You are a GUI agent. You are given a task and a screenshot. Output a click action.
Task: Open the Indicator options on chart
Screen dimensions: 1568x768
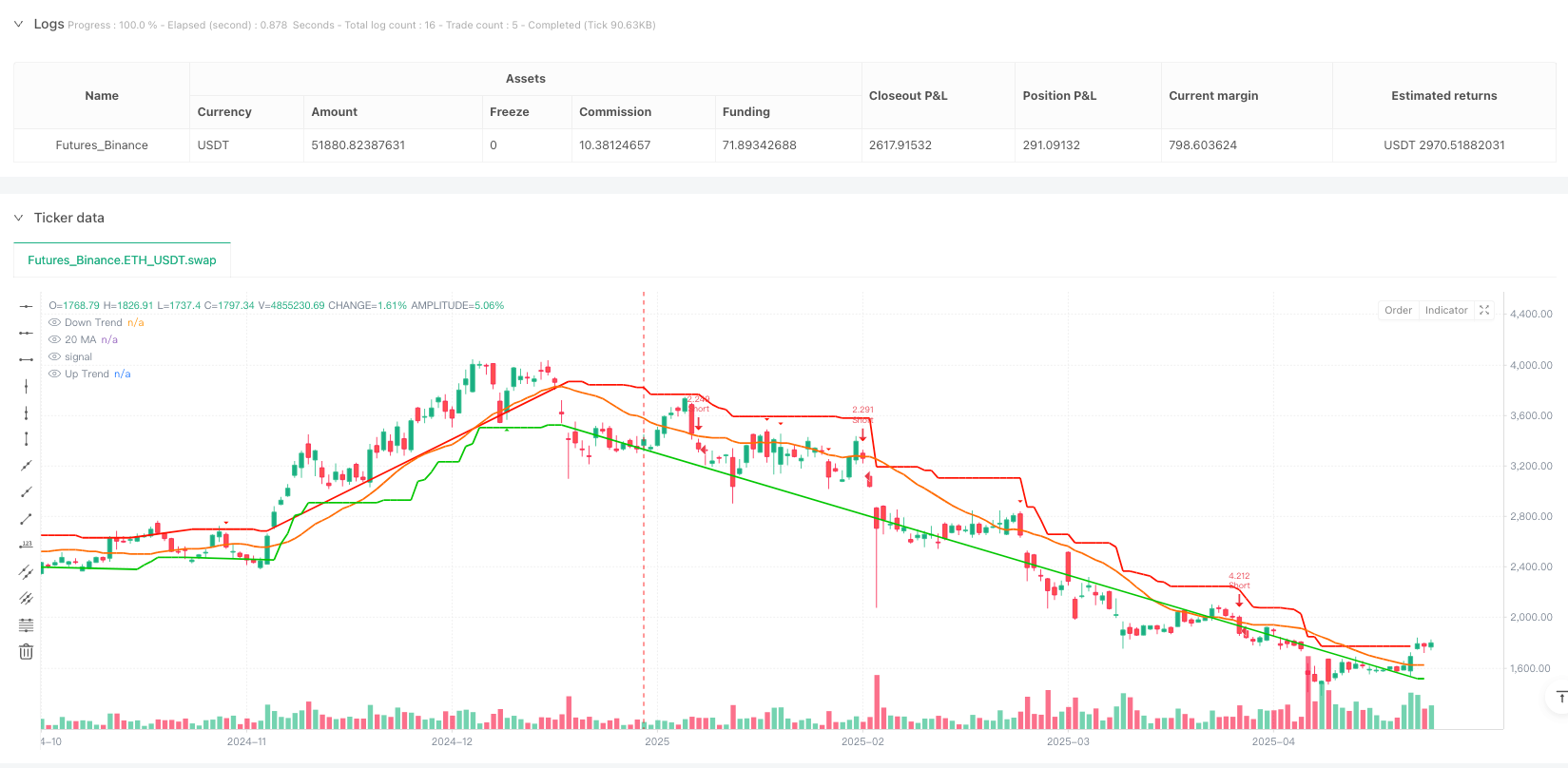pyautogui.click(x=1446, y=311)
